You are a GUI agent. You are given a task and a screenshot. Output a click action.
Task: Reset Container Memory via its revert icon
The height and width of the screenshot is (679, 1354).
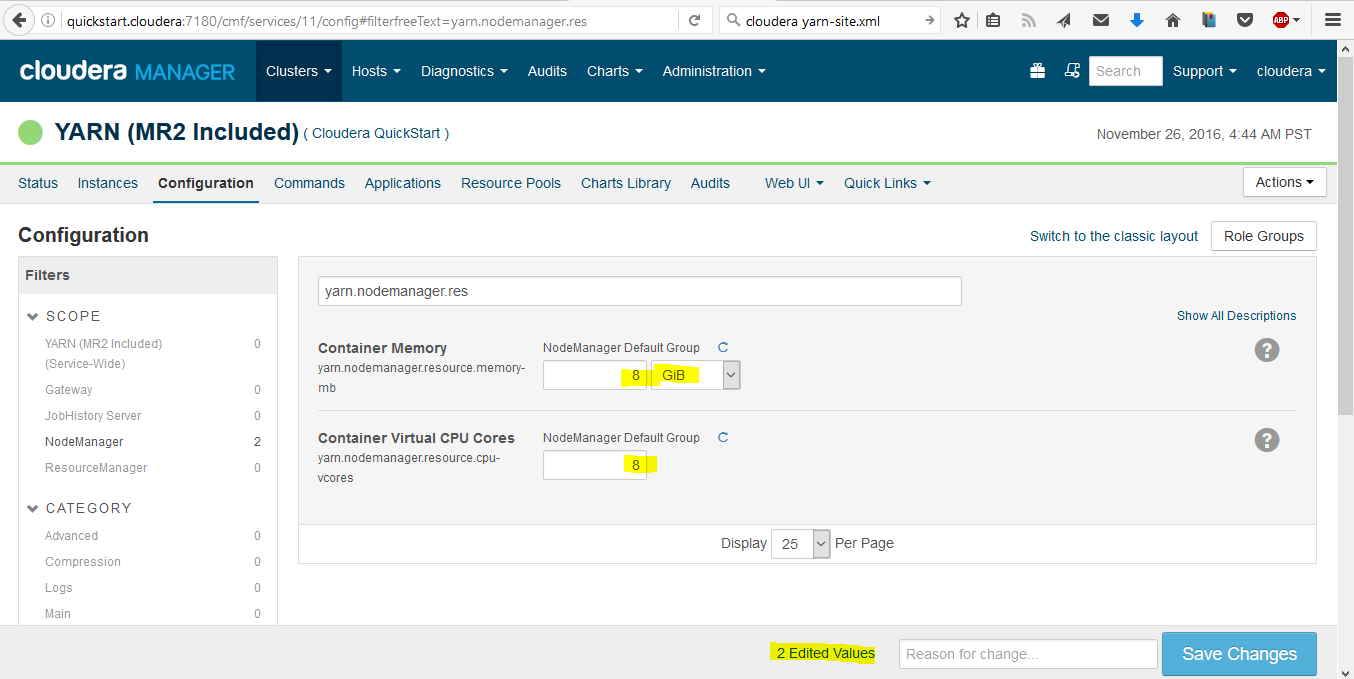click(x=723, y=347)
